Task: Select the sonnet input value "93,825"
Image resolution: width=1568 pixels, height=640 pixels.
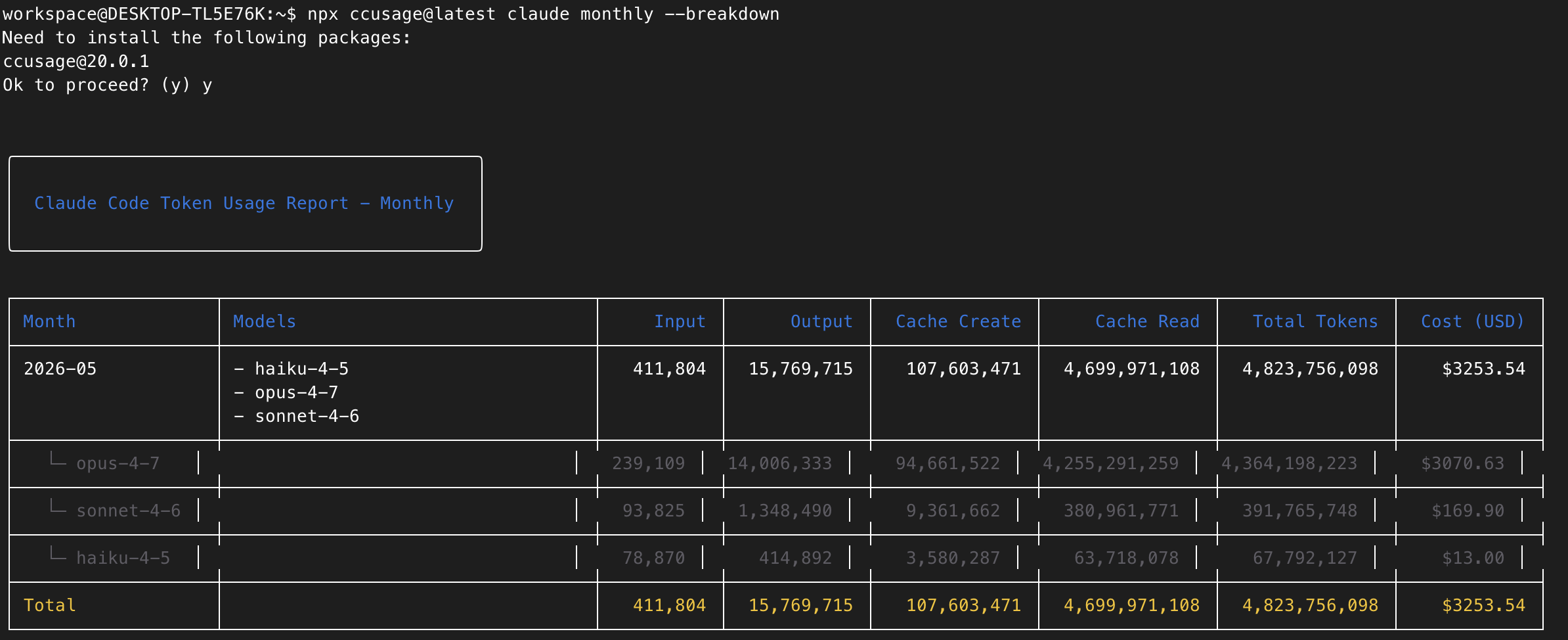Action: tap(653, 511)
